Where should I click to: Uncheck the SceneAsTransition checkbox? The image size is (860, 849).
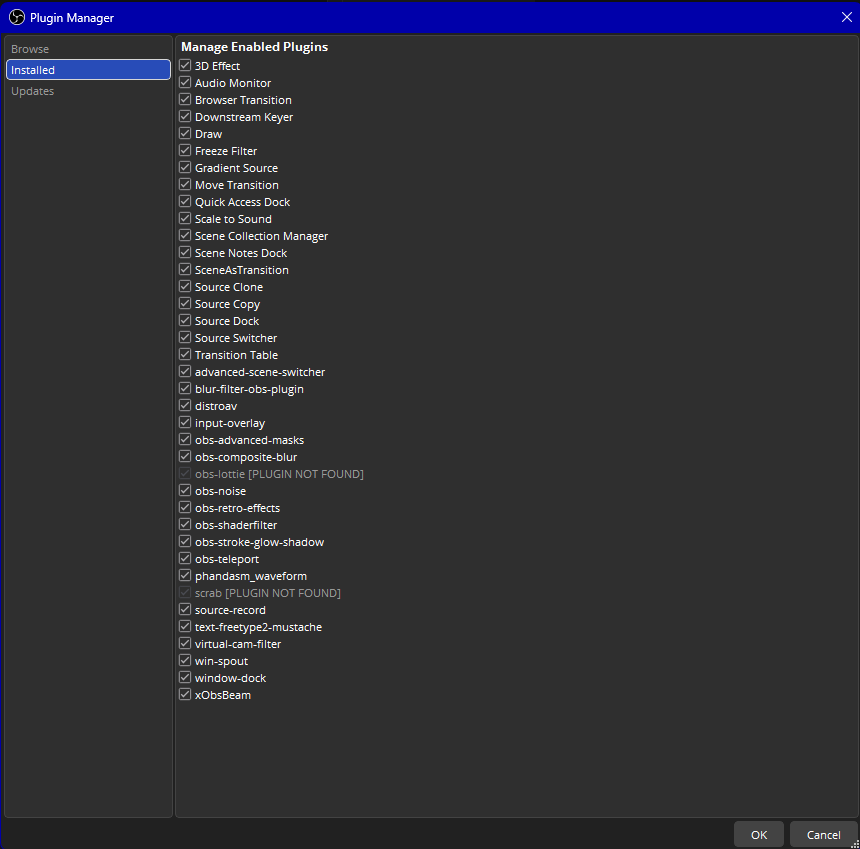pos(185,270)
